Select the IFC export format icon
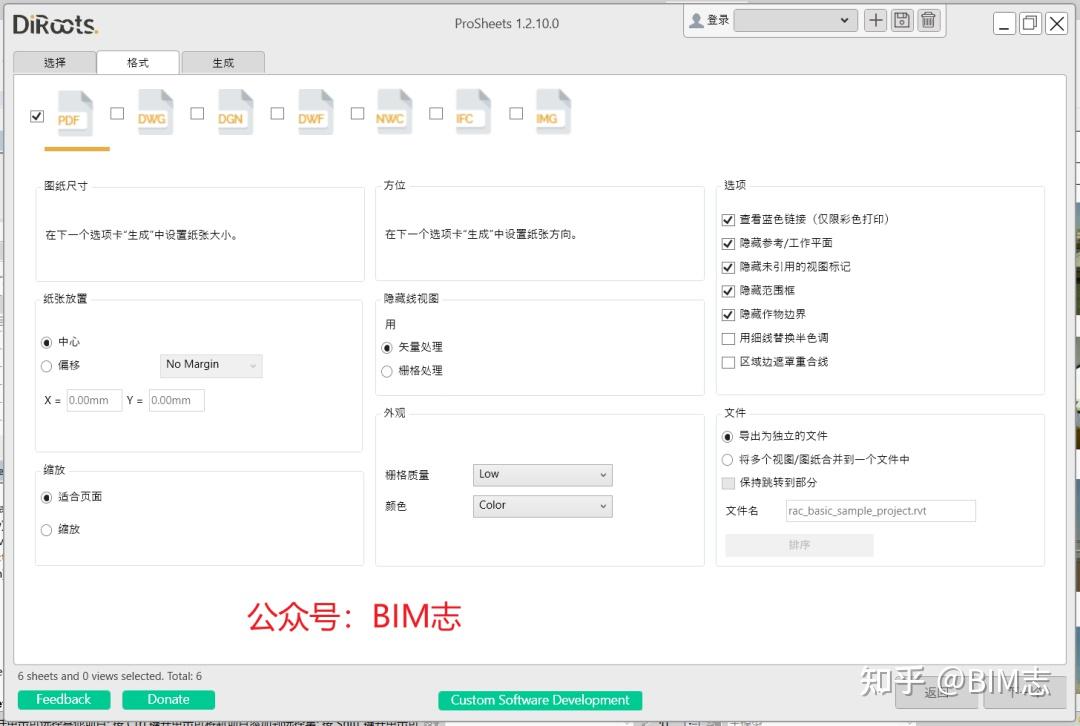Screen dimensions: 1080x726 pos(472,112)
